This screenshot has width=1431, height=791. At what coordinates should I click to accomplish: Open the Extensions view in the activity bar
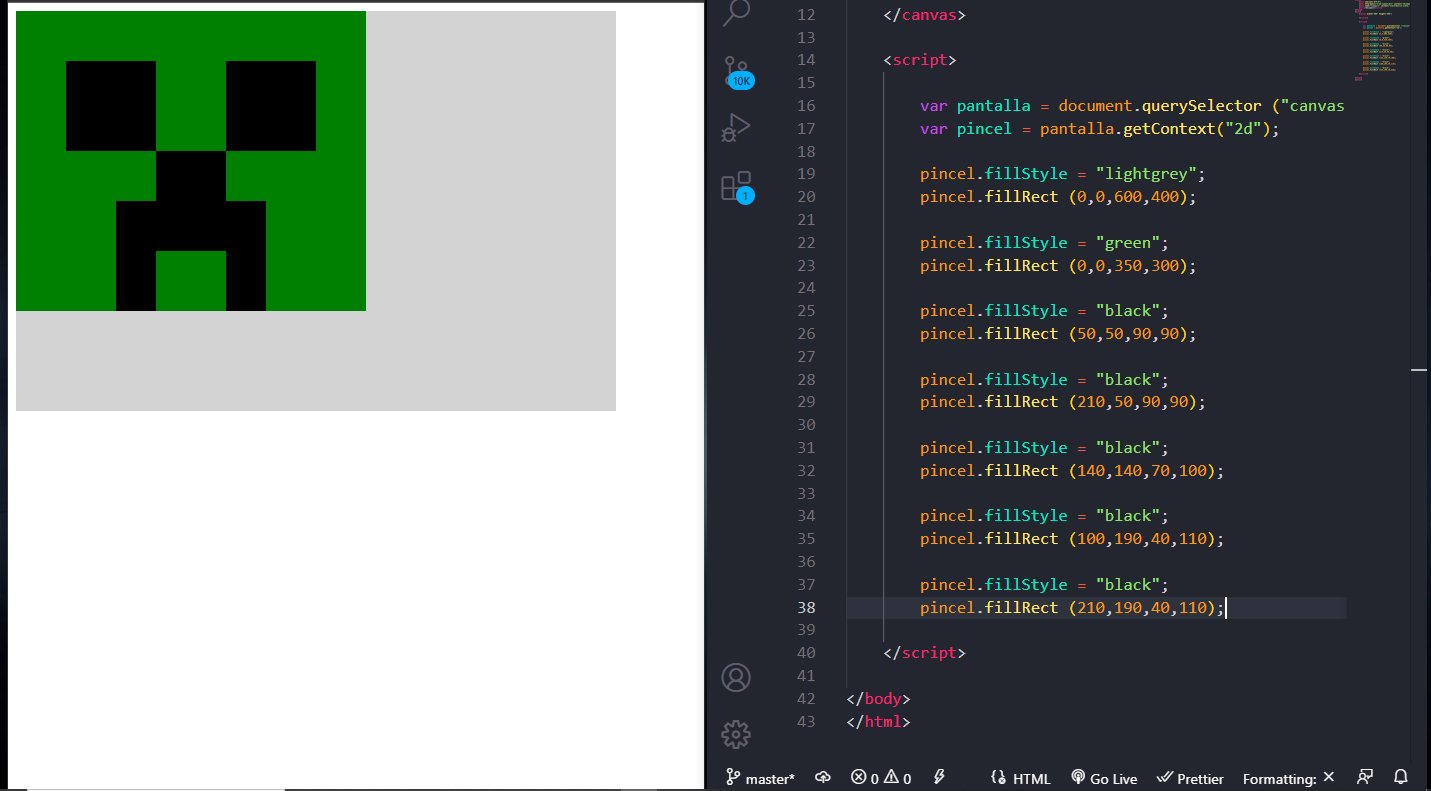pyautogui.click(x=737, y=187)
